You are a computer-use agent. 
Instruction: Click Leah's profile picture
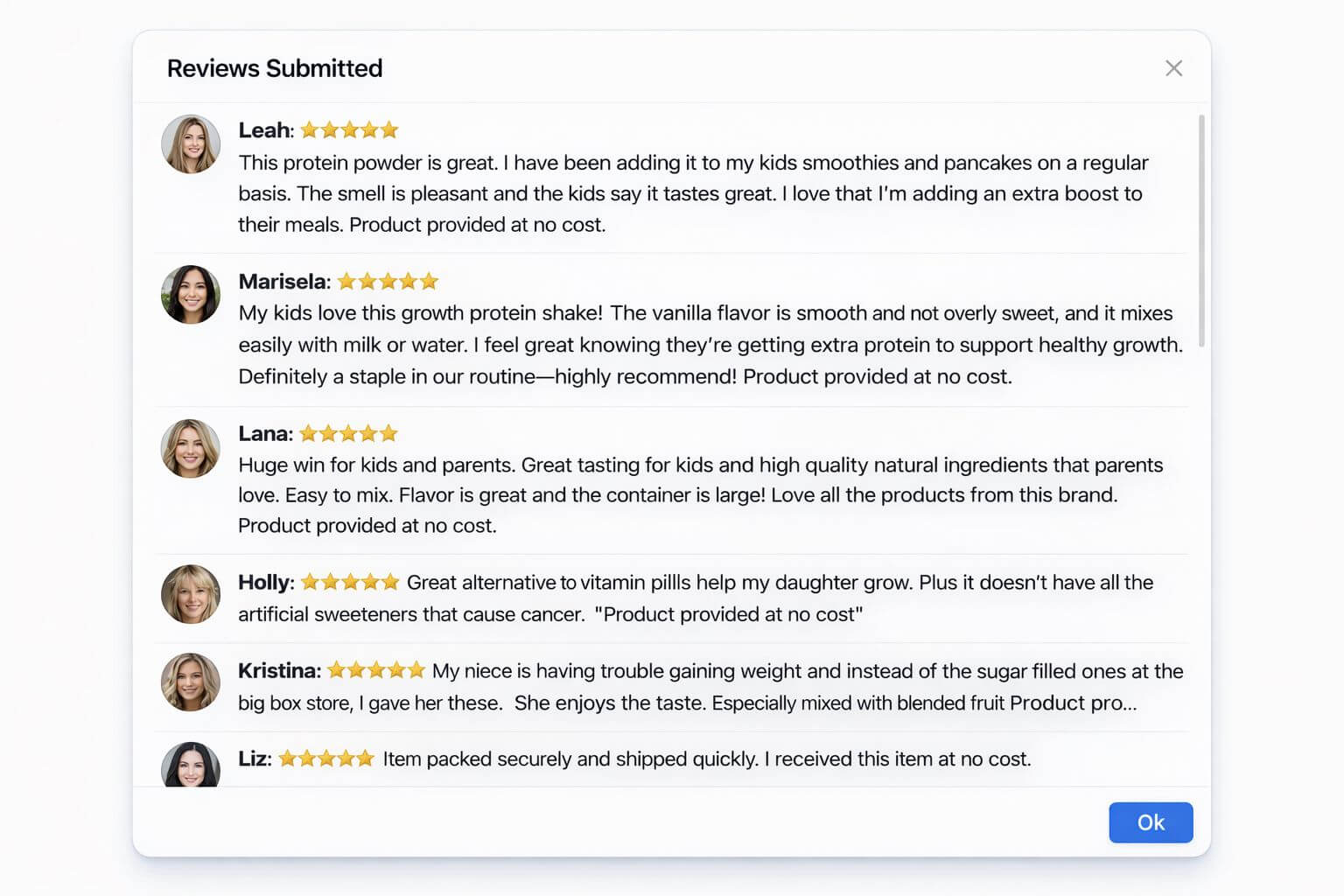tap(190, 143)
